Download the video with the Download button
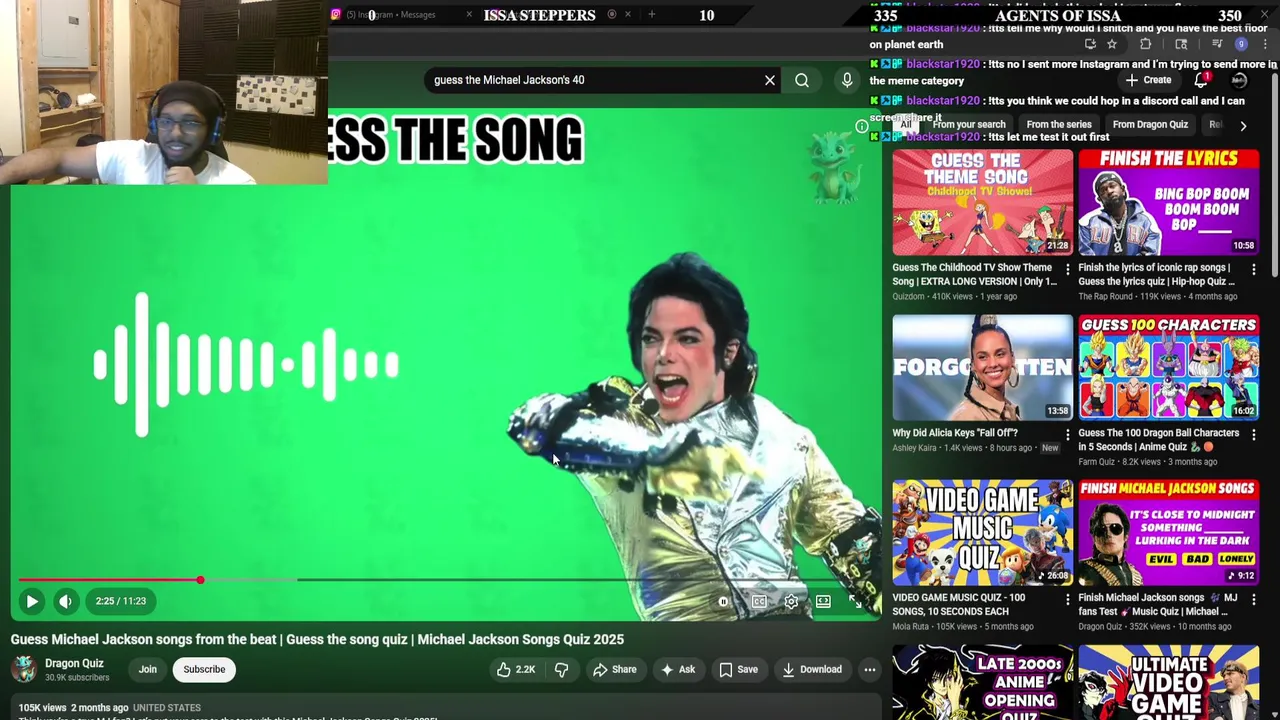Viewport: 1280px width, 720px height. coord(811,669)
